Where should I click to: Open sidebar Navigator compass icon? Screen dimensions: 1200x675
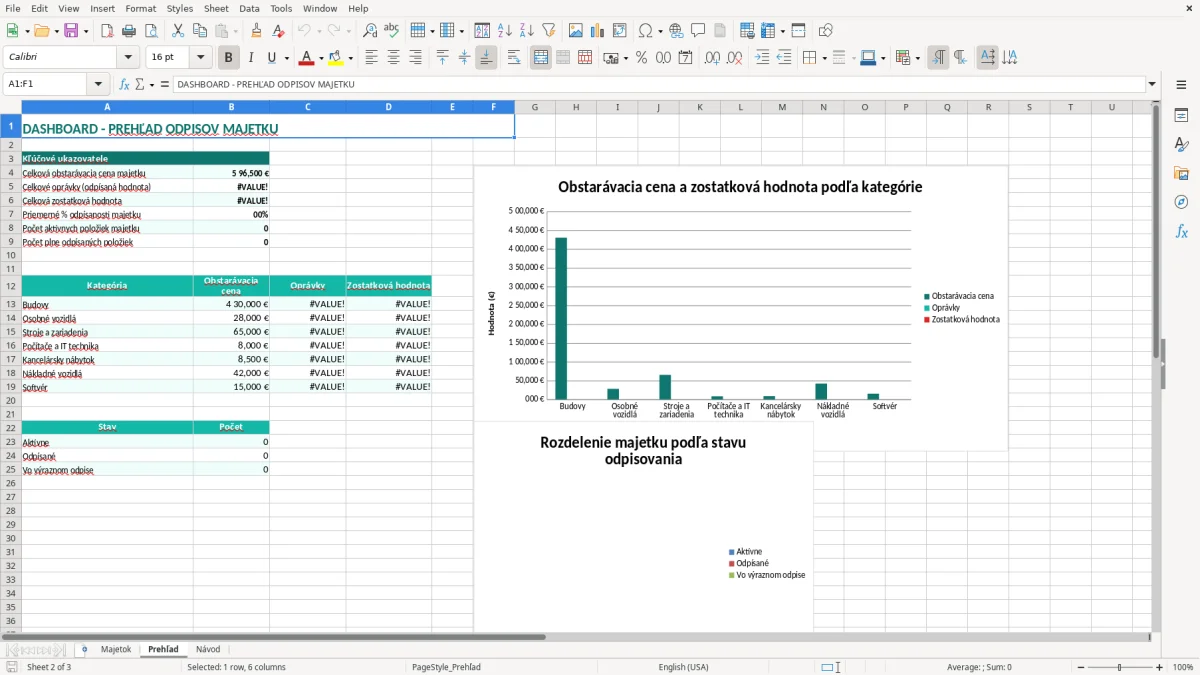(1181, 203)
